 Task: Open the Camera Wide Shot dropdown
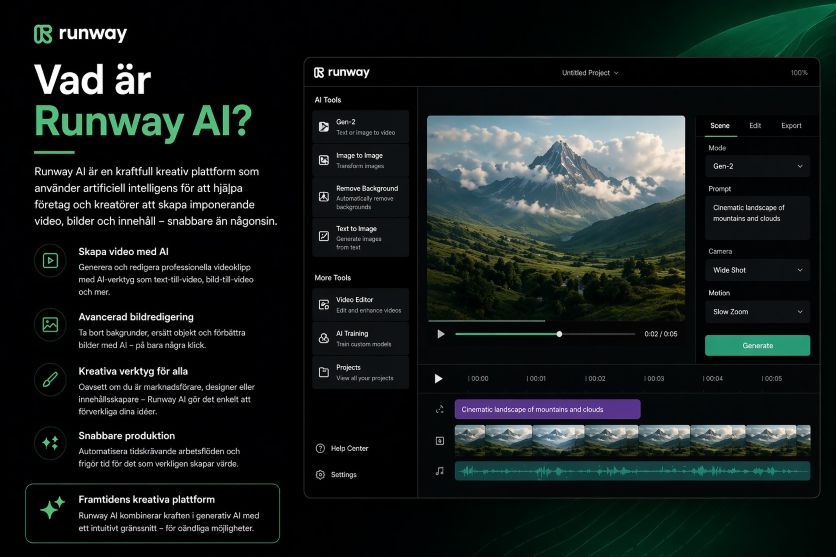[x=757, y=270]
